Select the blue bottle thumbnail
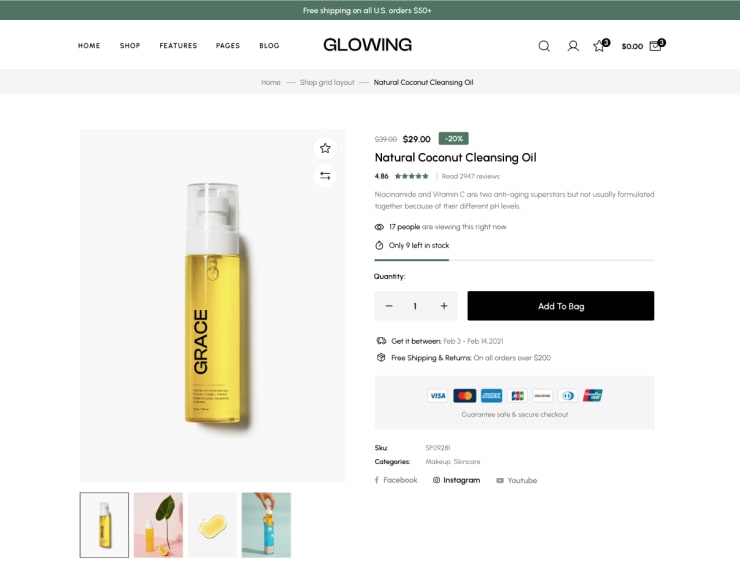Viewport: 740px width, 570px height. coord(266,525)
